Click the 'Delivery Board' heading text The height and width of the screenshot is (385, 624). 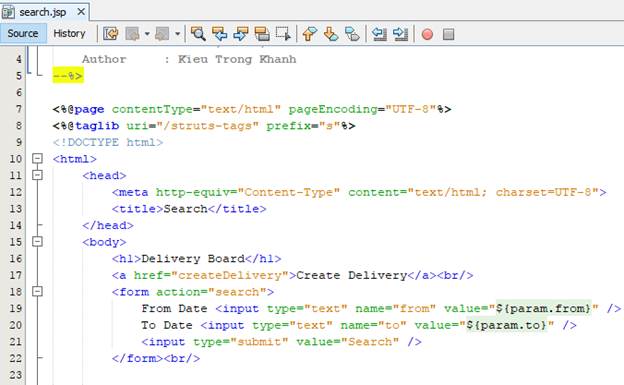pos(193,259)
